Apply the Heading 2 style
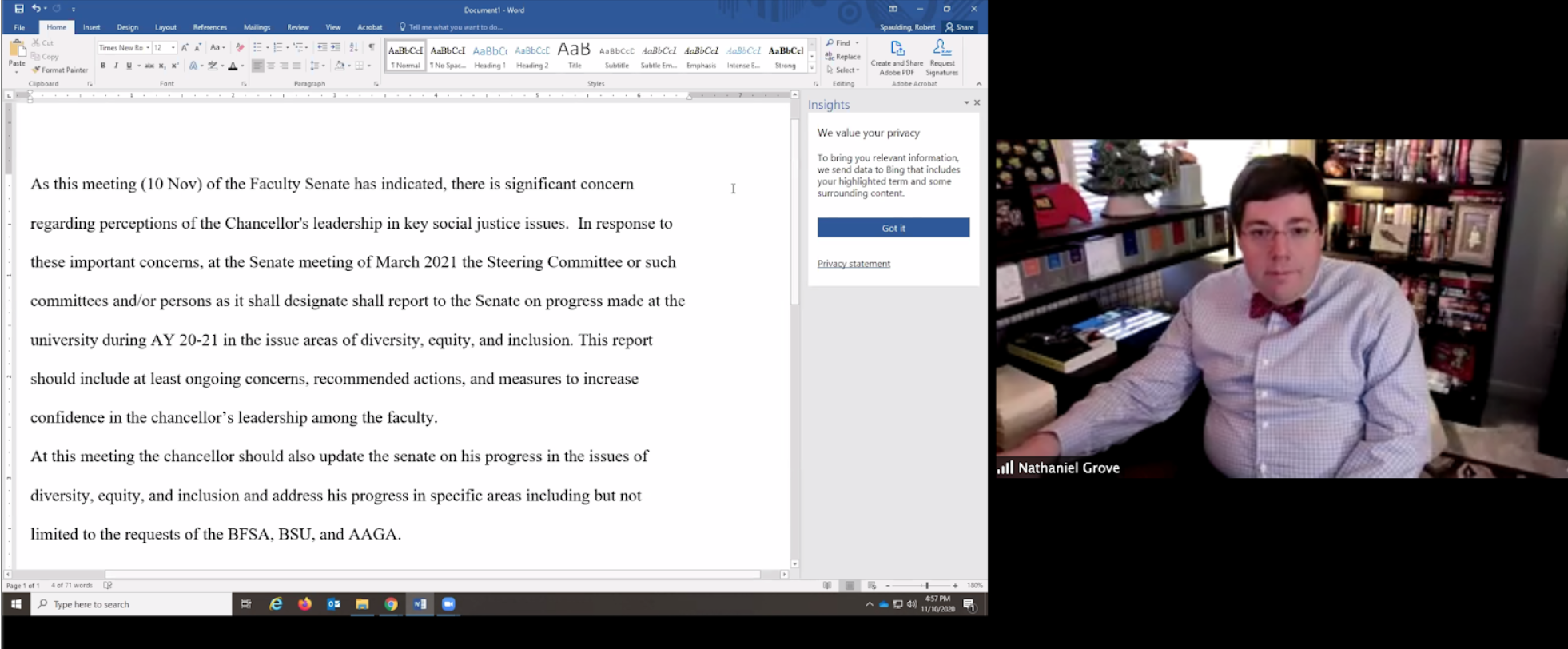The height and width of the screenshot is (649, 1568). tap(532, 55)
